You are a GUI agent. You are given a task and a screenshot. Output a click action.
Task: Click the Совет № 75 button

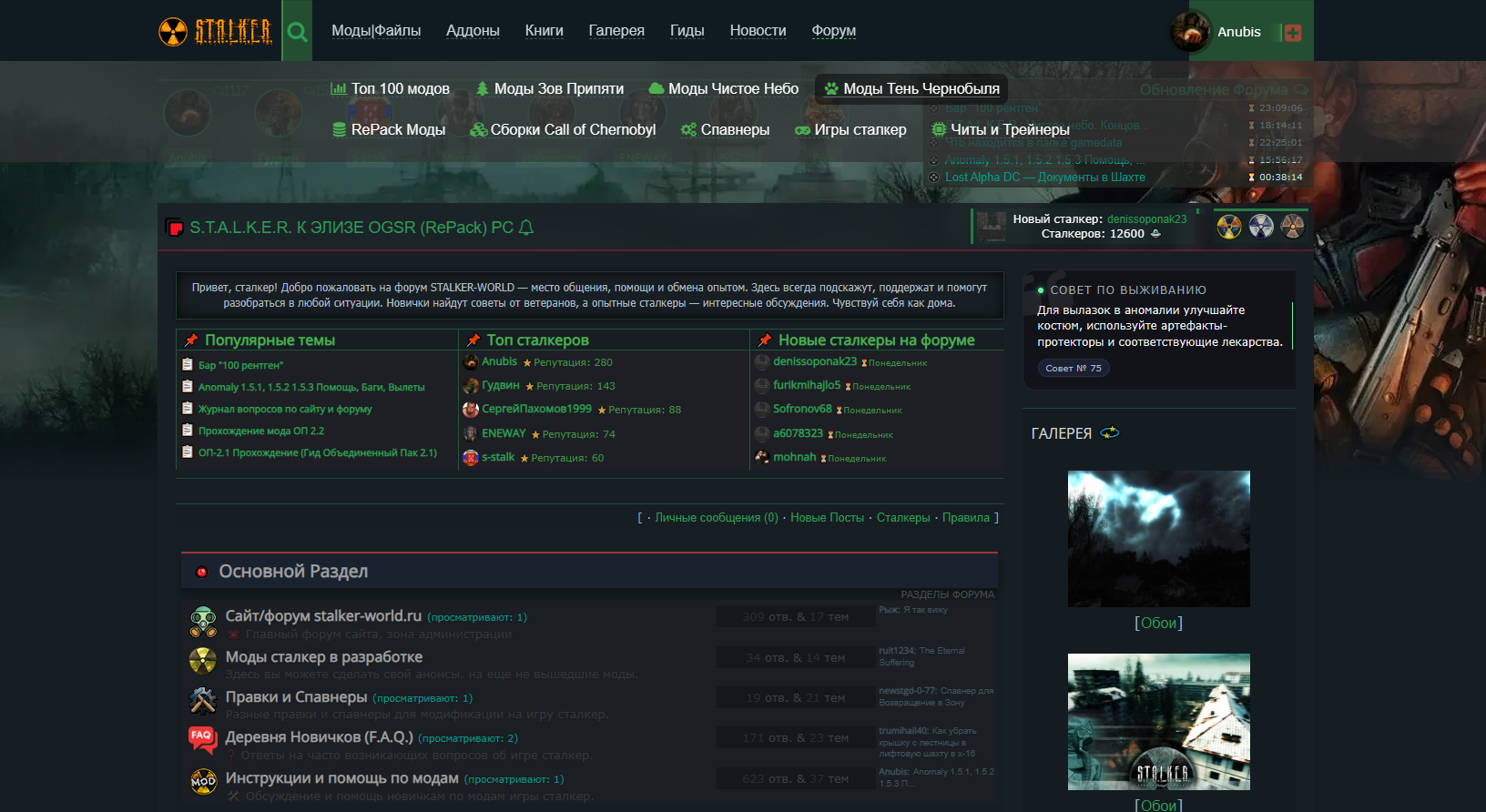(1074, 369)
